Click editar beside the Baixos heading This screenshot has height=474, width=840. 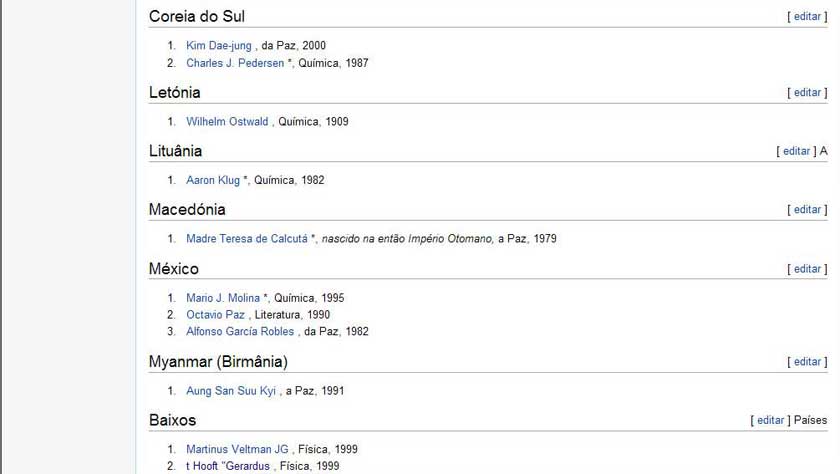click(770, 420)
